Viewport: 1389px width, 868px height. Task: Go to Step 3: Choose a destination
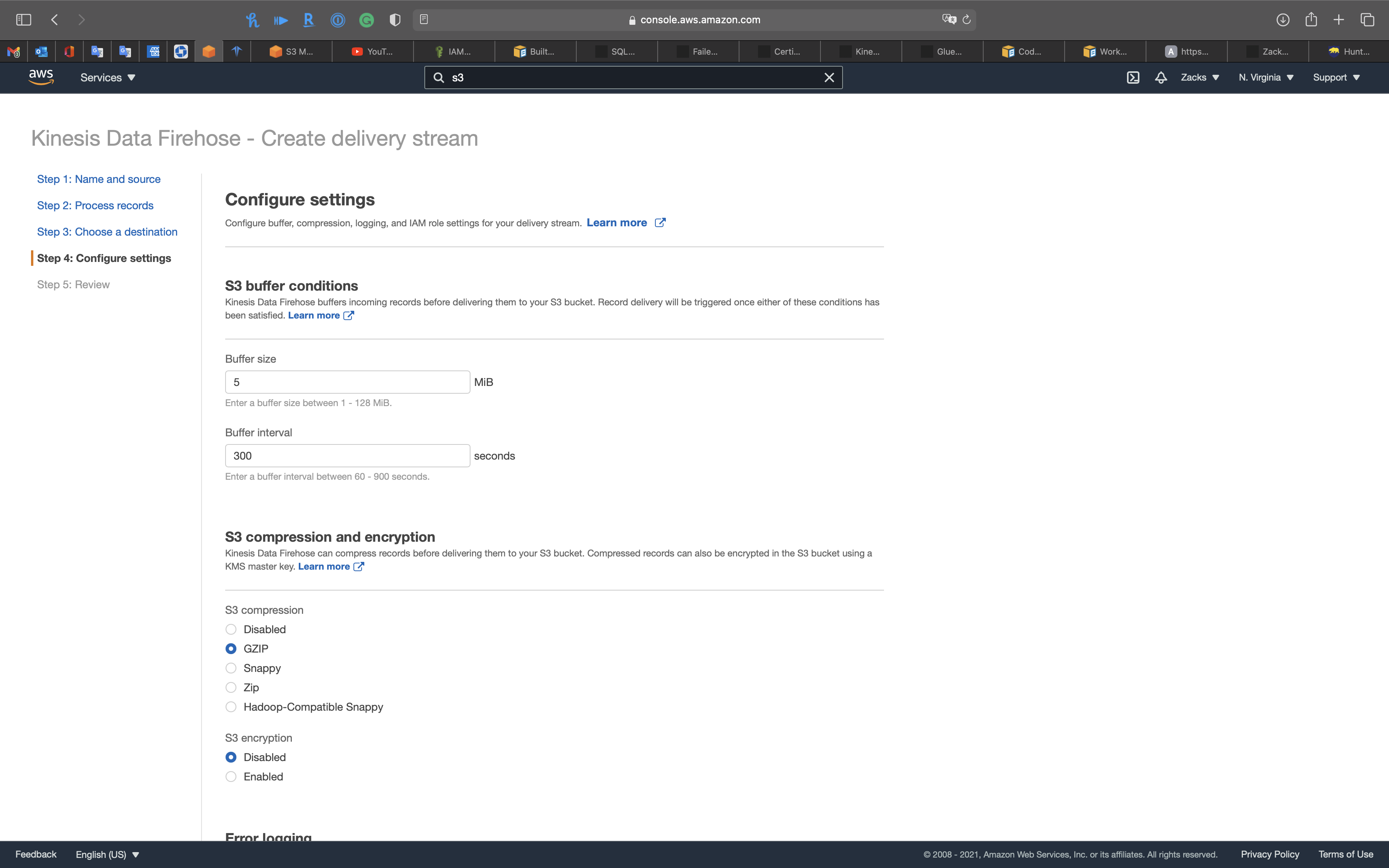(107, 232)
